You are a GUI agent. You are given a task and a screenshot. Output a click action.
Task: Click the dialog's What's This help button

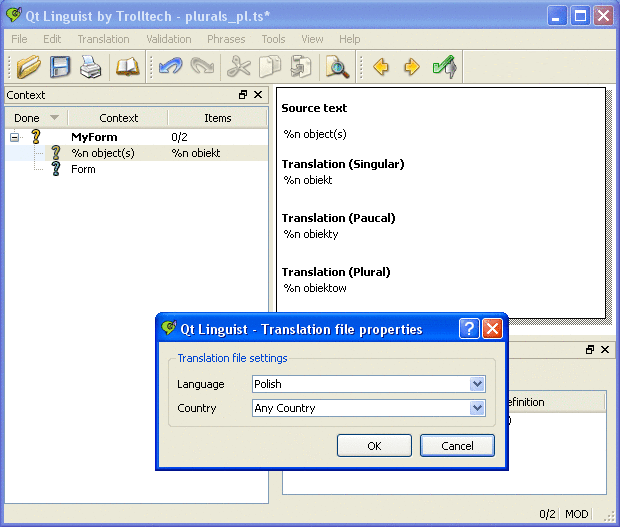point(469,329)
